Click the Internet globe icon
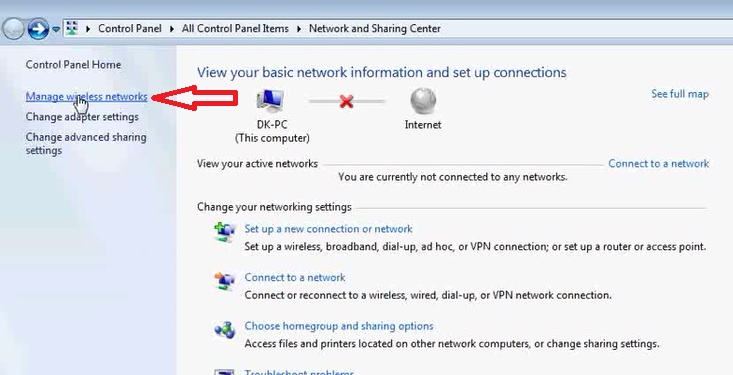733x375 pixels. 423,101
